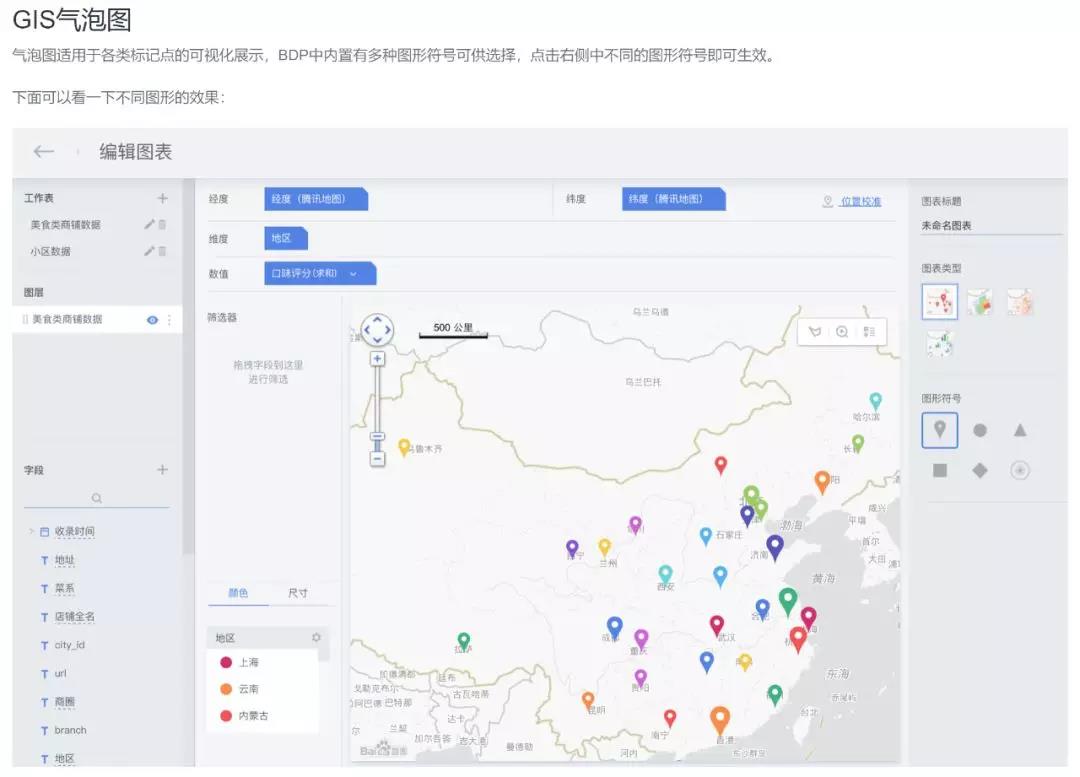Screen dimensions: 1080x777
Task: Zoom in the map with plus button
Action: [x=377, y=358]
